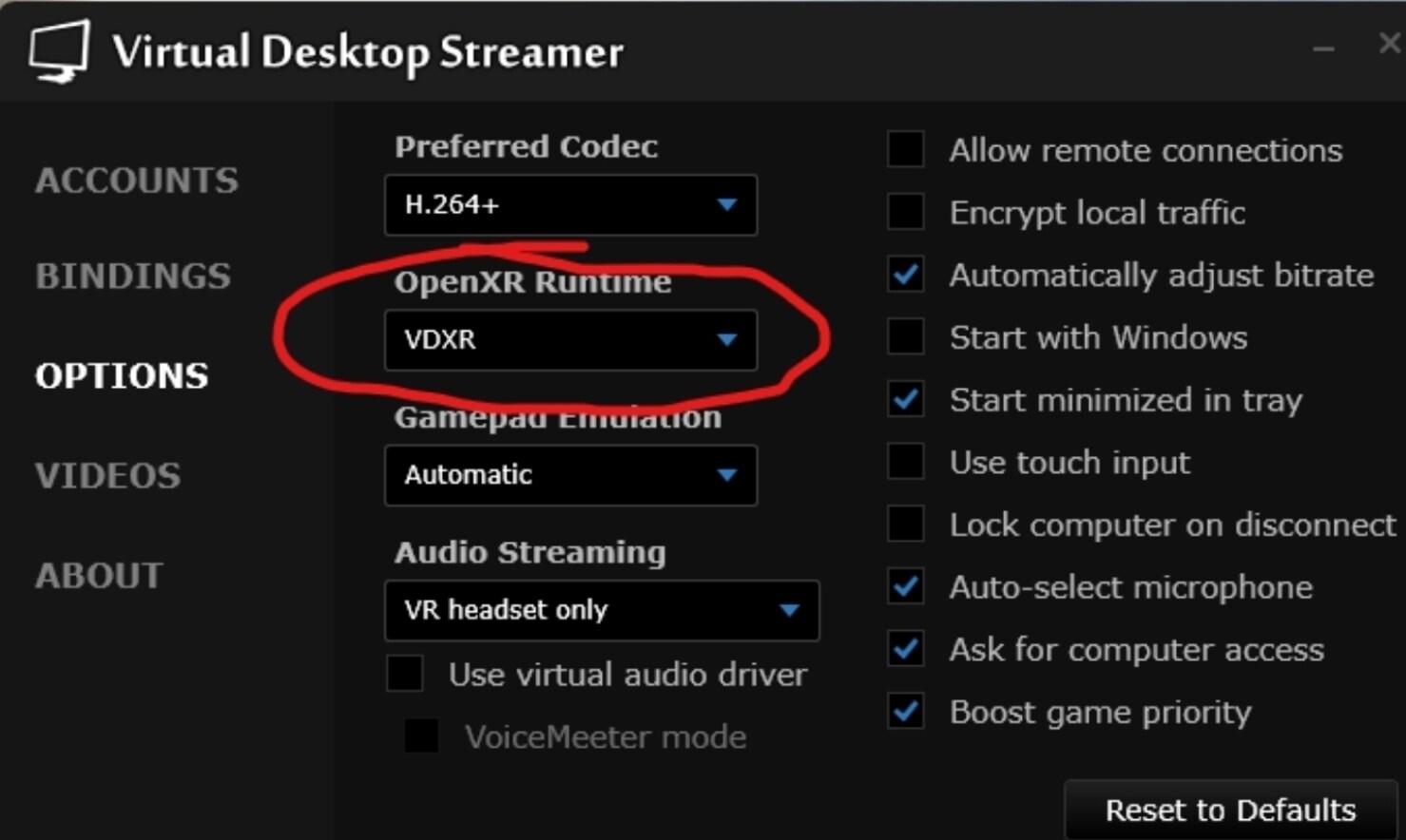Open the Gamepad Emulation dropdown
The width and height of the screenshot is (1406, 840).
point(570,474)
